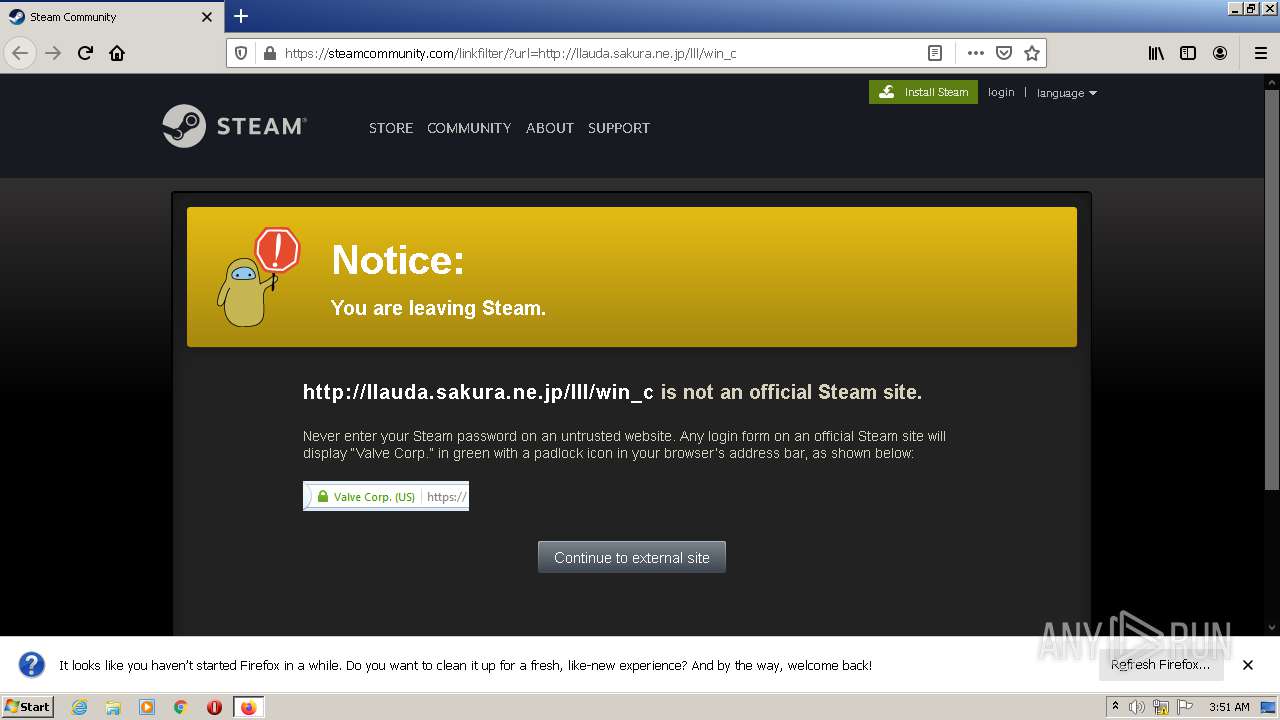Click the Refresh Firefox button
The width and height of the screenshot is (1280, 720).
click(x=1160, y=665)
